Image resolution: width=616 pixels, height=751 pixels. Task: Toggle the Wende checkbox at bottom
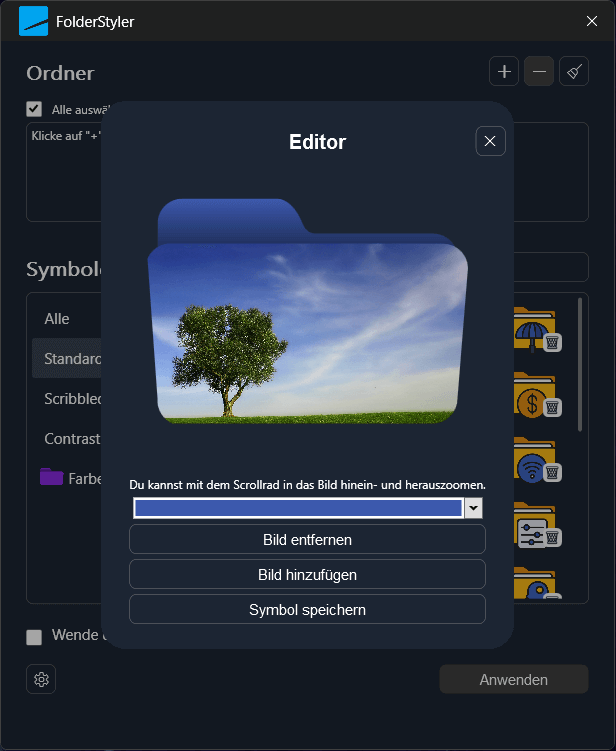click(x=34, y=637)
